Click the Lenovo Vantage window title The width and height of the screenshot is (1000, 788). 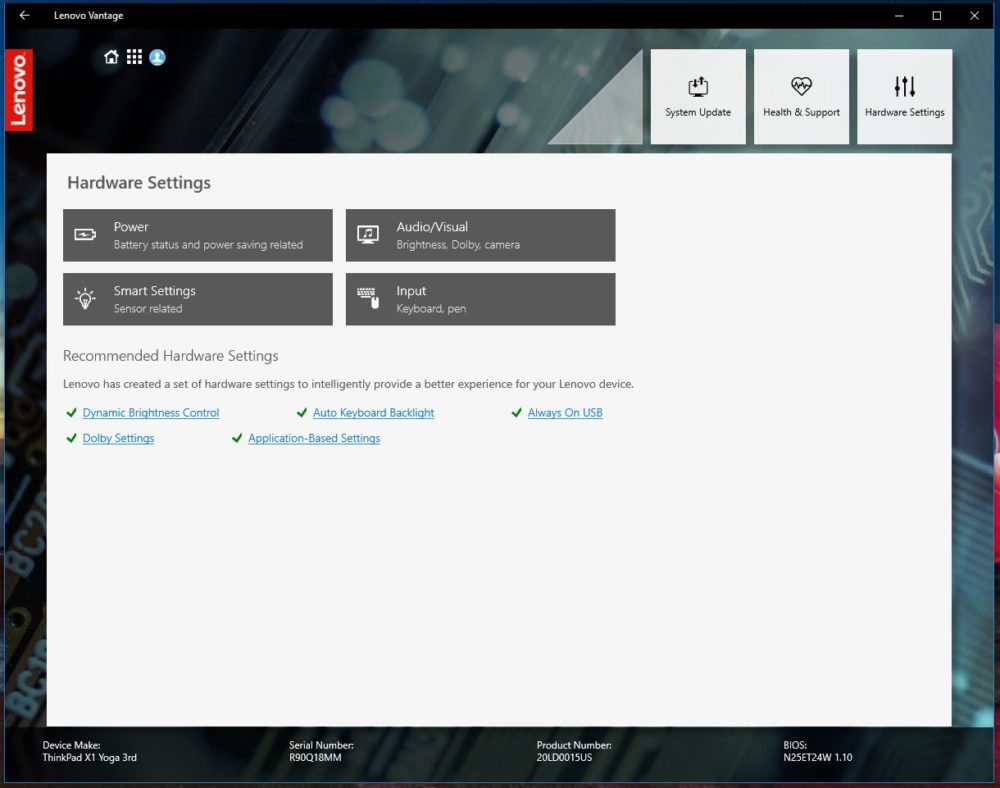[x=89, y=15]
